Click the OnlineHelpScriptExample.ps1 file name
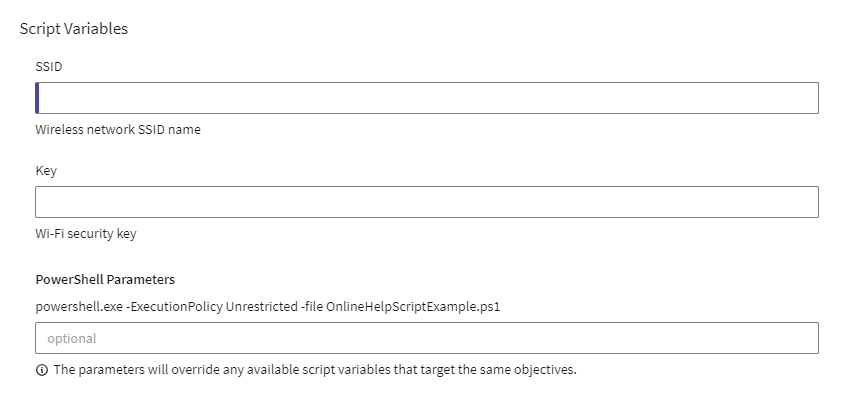The height and width of the screenshot is (405, 847). coord(413,307)
